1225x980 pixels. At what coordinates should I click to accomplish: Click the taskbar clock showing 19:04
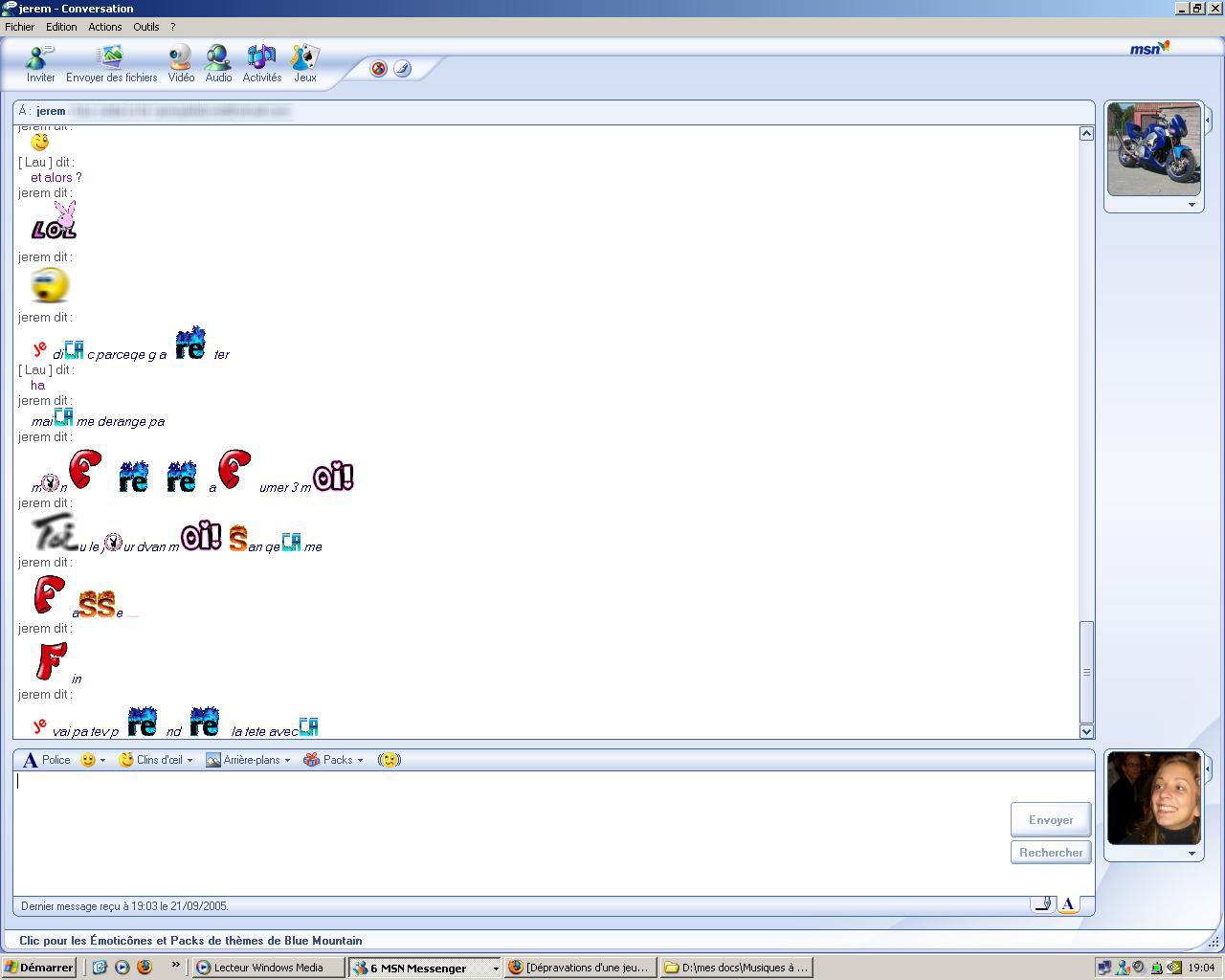click(x=1201, y=968)
